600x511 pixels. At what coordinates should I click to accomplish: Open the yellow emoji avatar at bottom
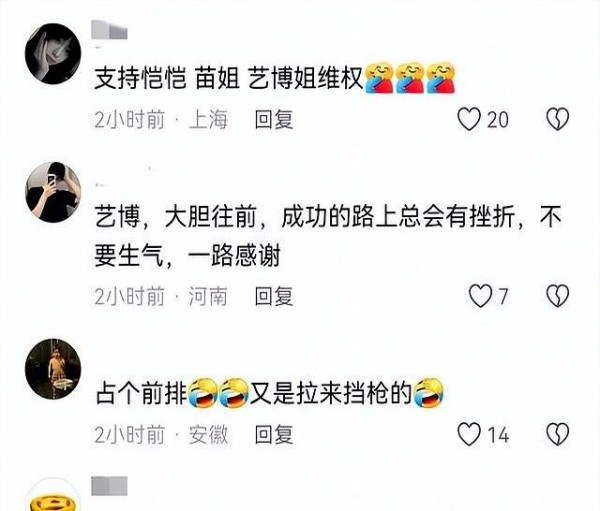point(53,495)
